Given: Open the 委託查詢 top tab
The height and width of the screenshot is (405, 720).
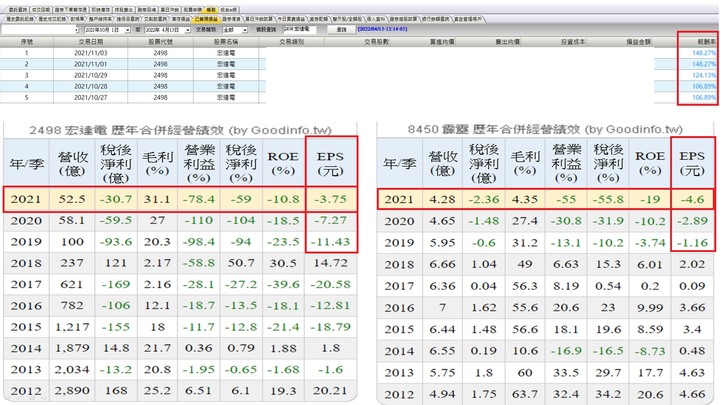Looking at the screenshot, I should 18,10.
